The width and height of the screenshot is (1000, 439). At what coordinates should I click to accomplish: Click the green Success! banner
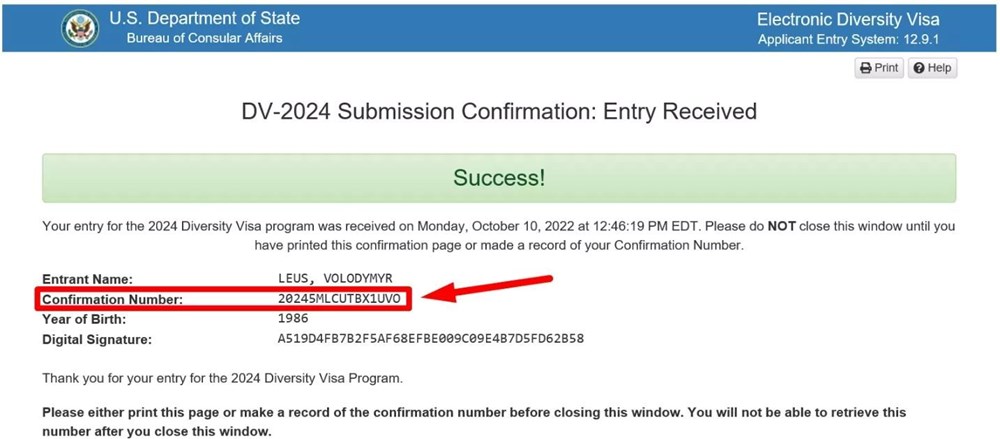coord(499,178)
